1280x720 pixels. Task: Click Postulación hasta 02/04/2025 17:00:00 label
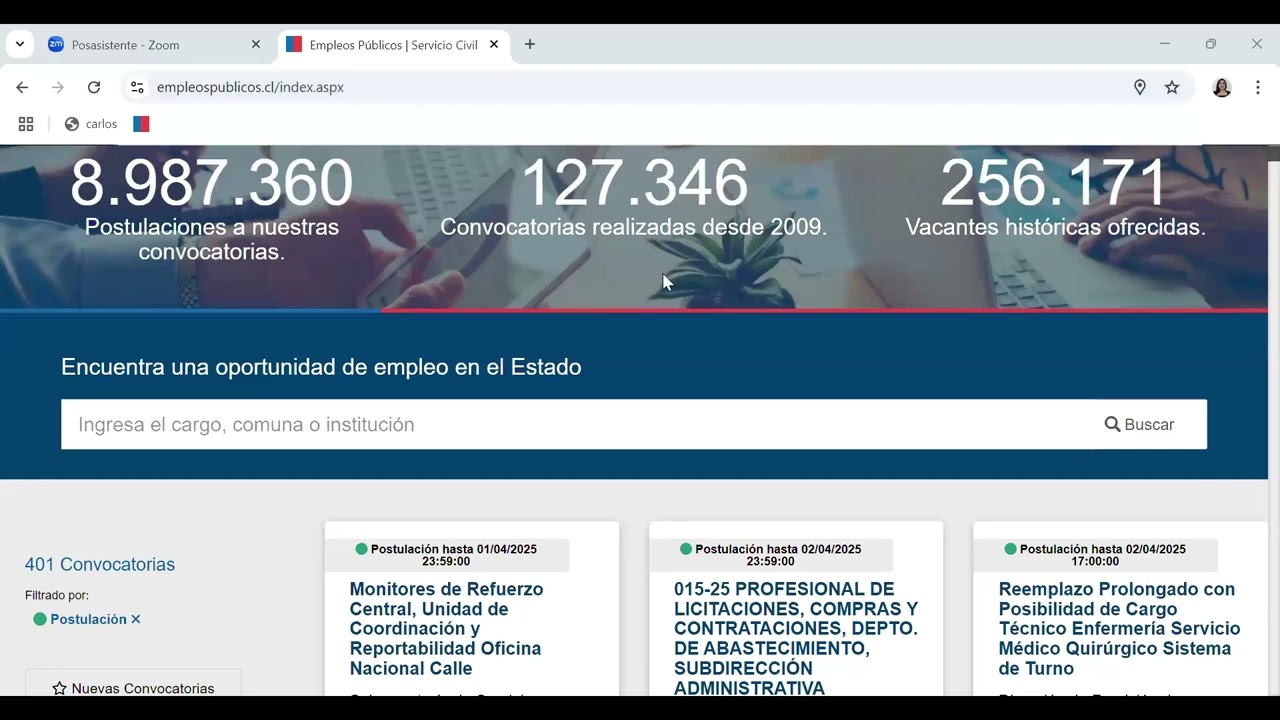(1095, 555)
